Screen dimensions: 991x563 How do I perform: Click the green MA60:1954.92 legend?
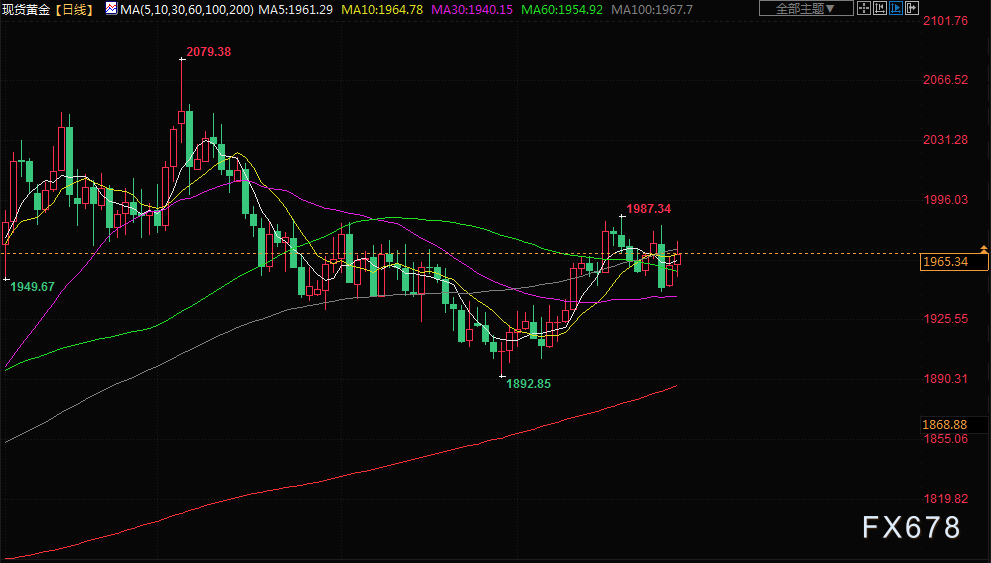[x=563, y=9]
